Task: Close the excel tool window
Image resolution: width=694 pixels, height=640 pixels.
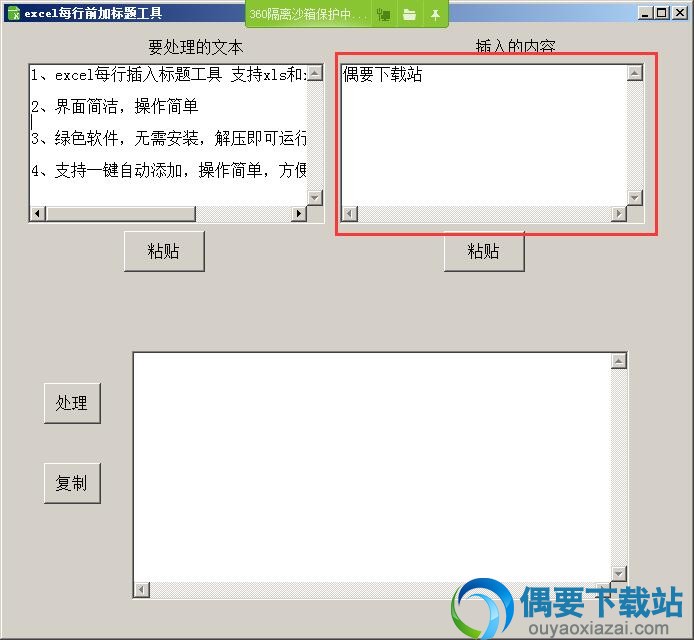Action: (x=679, y=13)
